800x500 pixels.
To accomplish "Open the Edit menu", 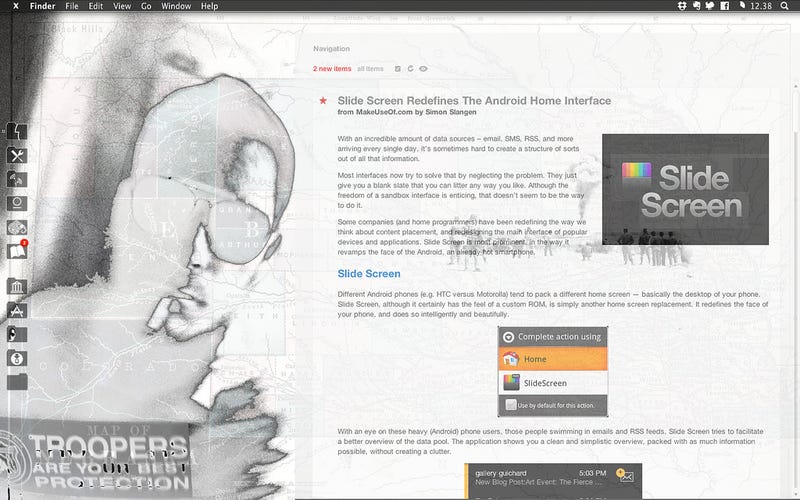I will [96, 6].
